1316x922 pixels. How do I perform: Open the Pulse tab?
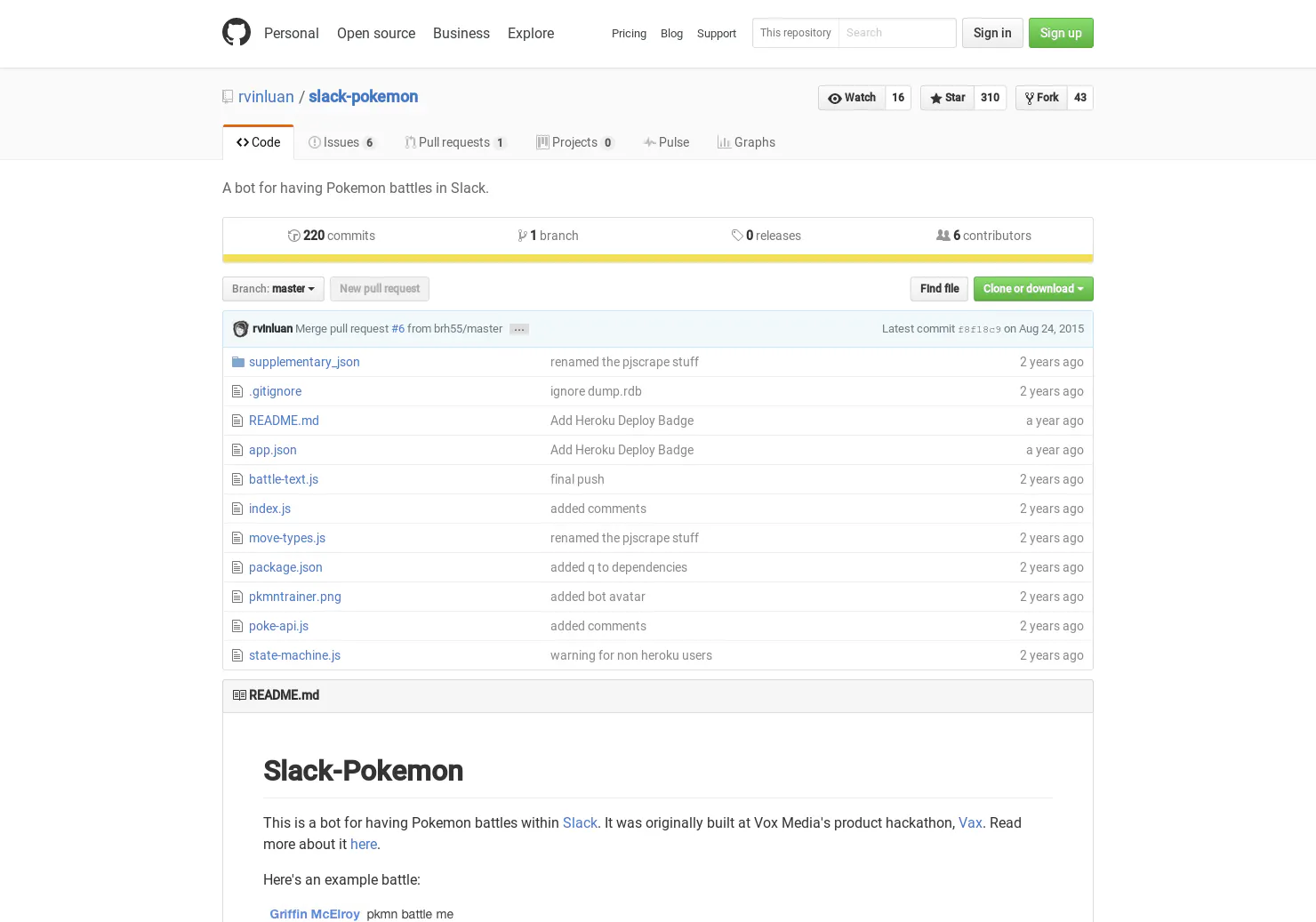tap(666, 142)
